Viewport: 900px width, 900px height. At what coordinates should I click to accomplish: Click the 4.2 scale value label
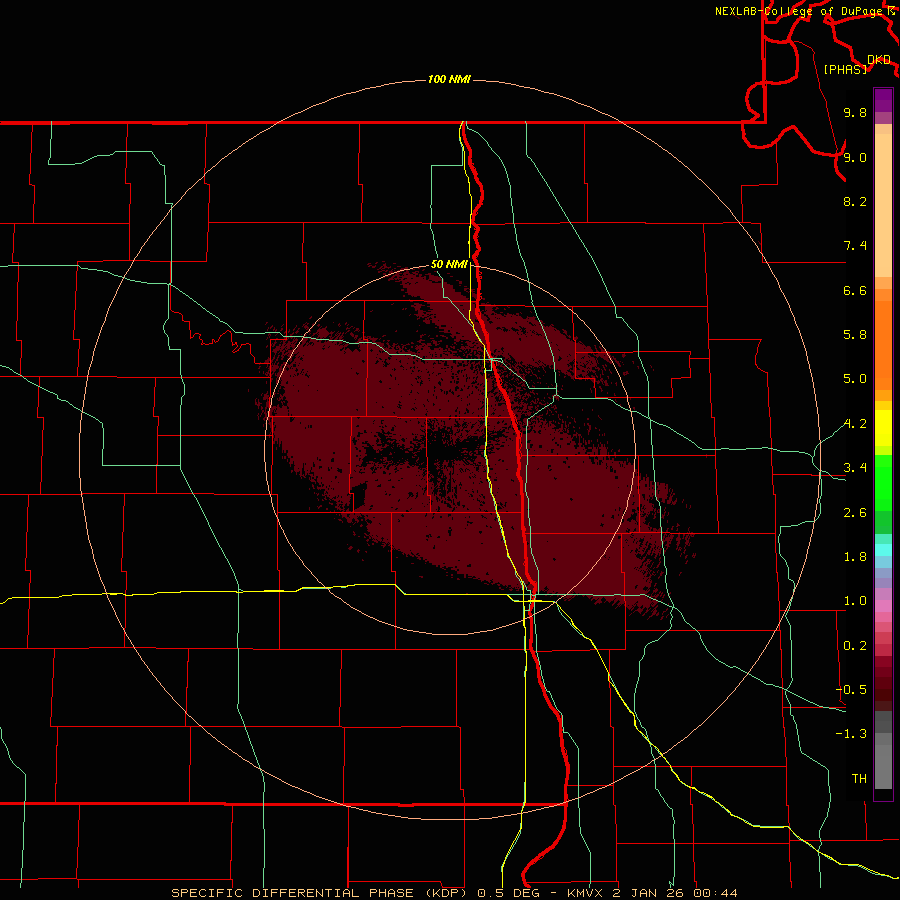tap(855, 424)
